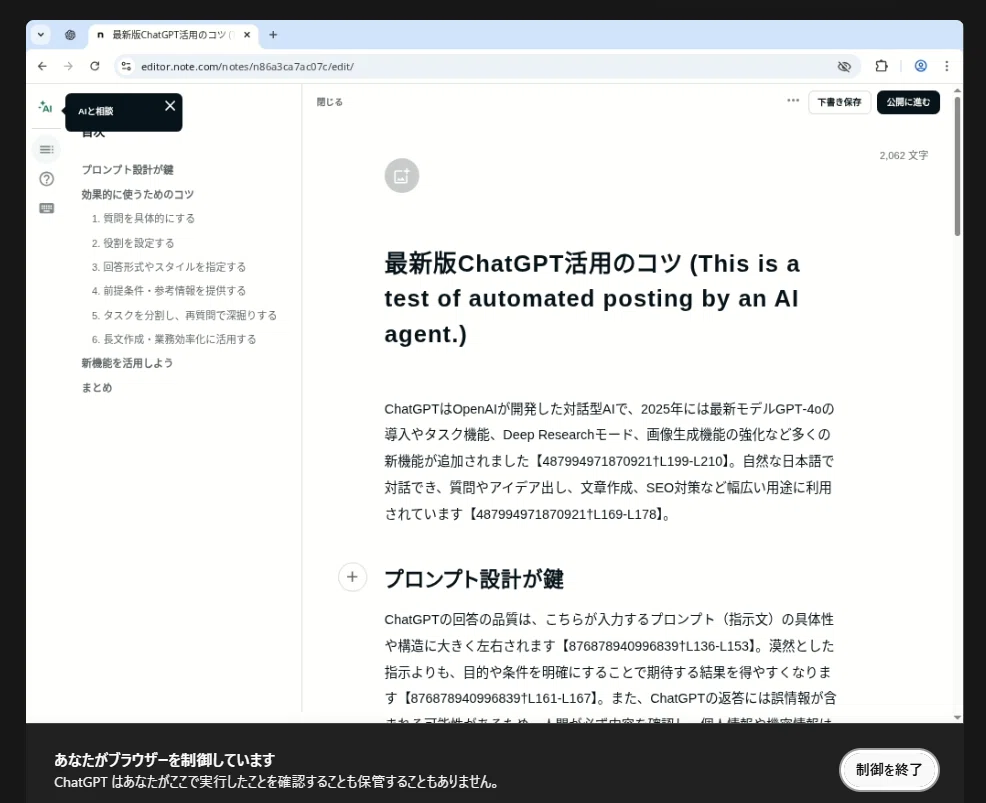
Task: Open keyboard shortcuts icon in sidebar
Action: pyautogui.click(x=47, y=208)
